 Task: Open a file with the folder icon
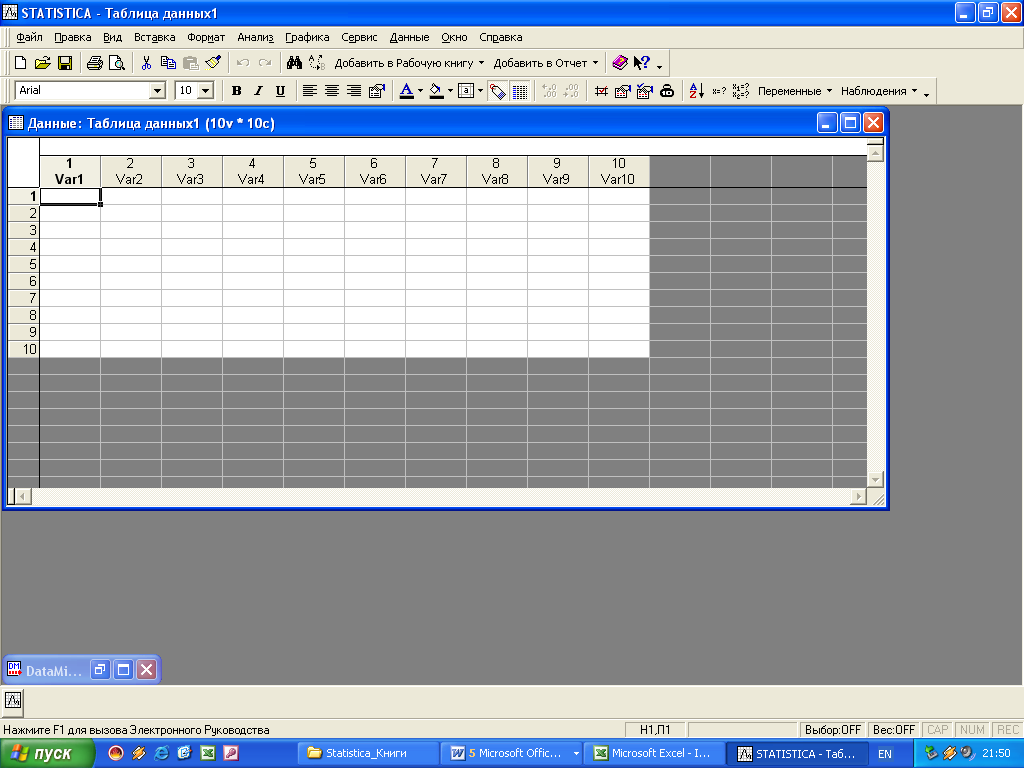pyautogui.click(x=42, y=63)
